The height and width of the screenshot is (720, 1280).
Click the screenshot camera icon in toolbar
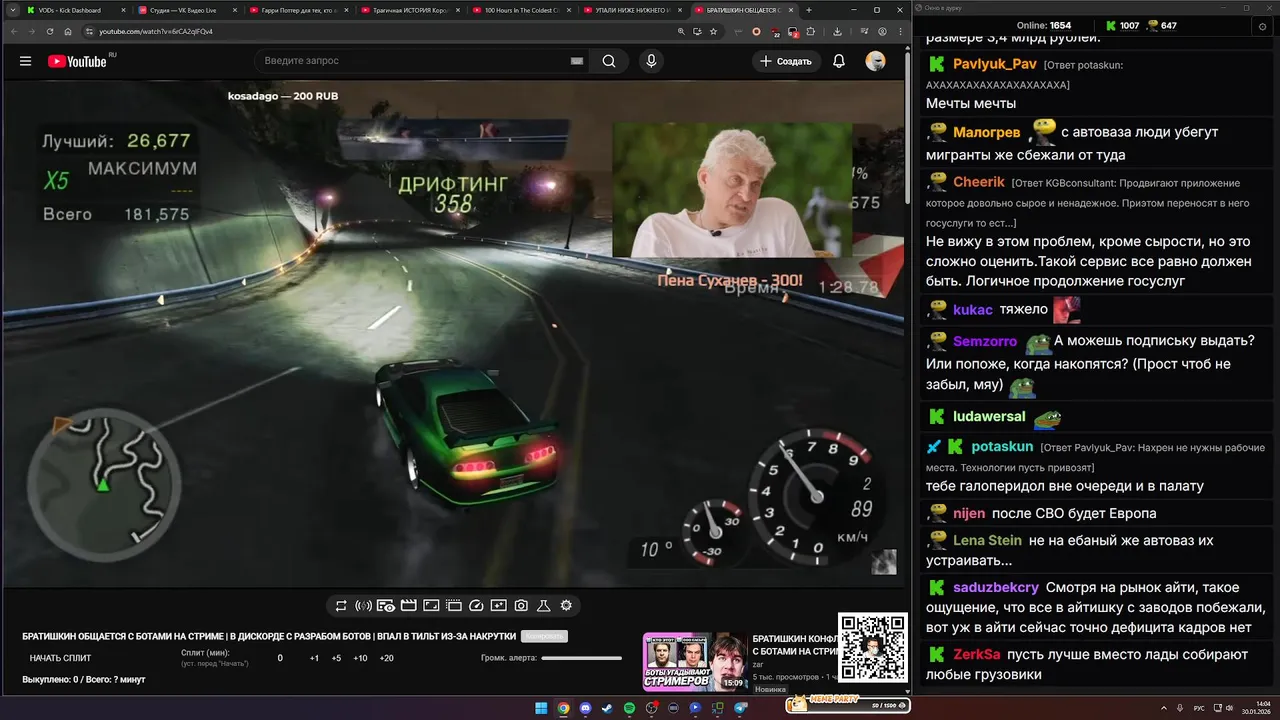521,605
